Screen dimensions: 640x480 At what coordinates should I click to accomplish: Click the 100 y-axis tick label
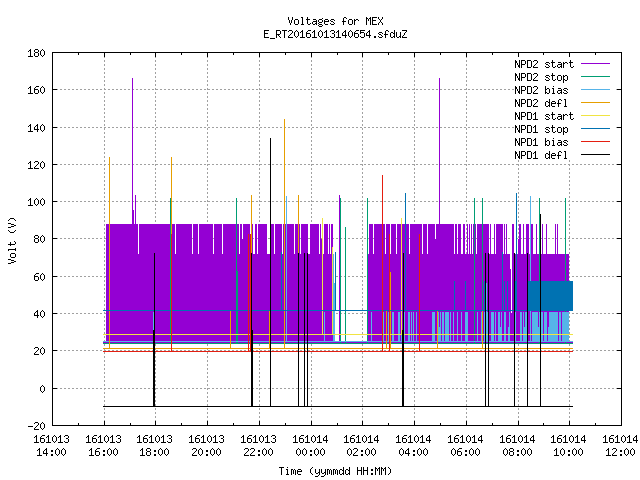[x=36, y=202]
